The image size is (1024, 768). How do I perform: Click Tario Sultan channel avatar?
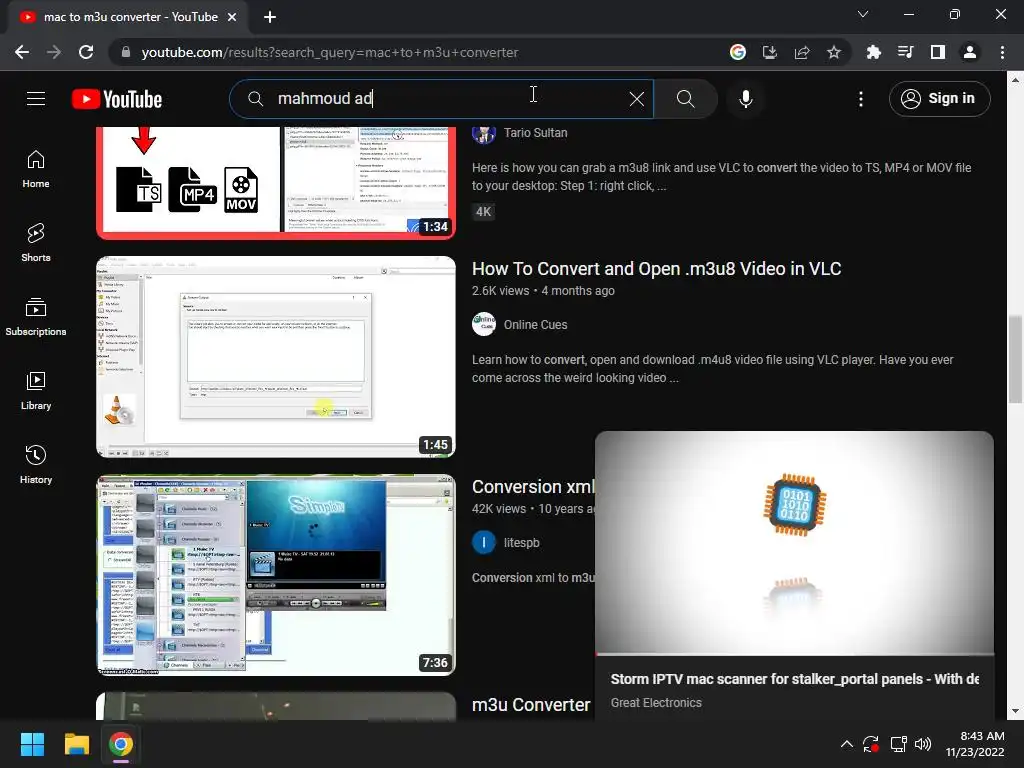[x=484, y=133]
